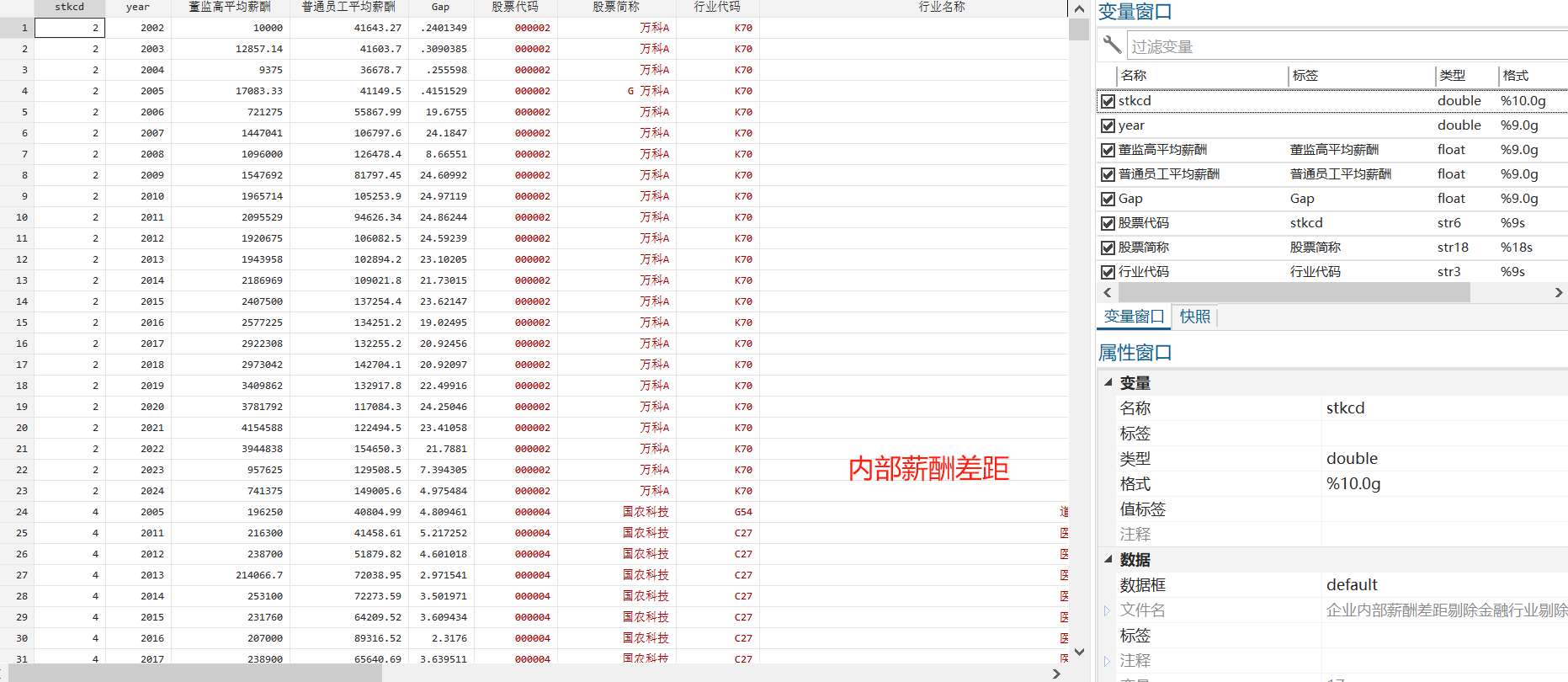Click the variable list's scroll-right arrow
Screen dimensions: 1568x682
coord(1559,292)
